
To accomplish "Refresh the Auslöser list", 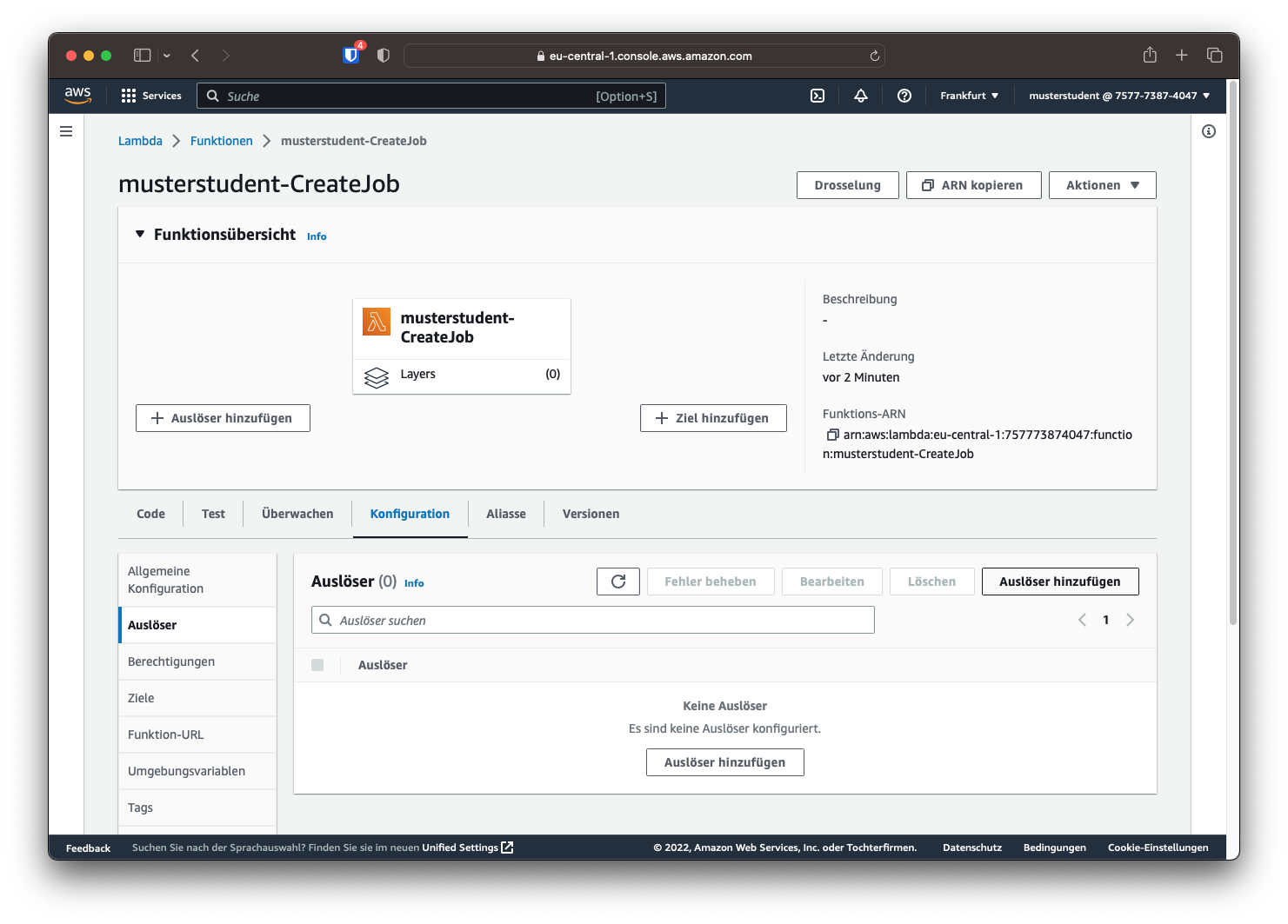I will click(618, 582).
